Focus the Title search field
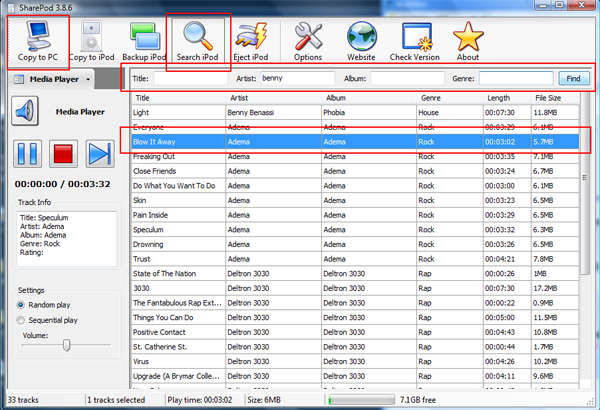Image resolution: width=600 pixels, height=410 pixels. [x=191, y=78]
